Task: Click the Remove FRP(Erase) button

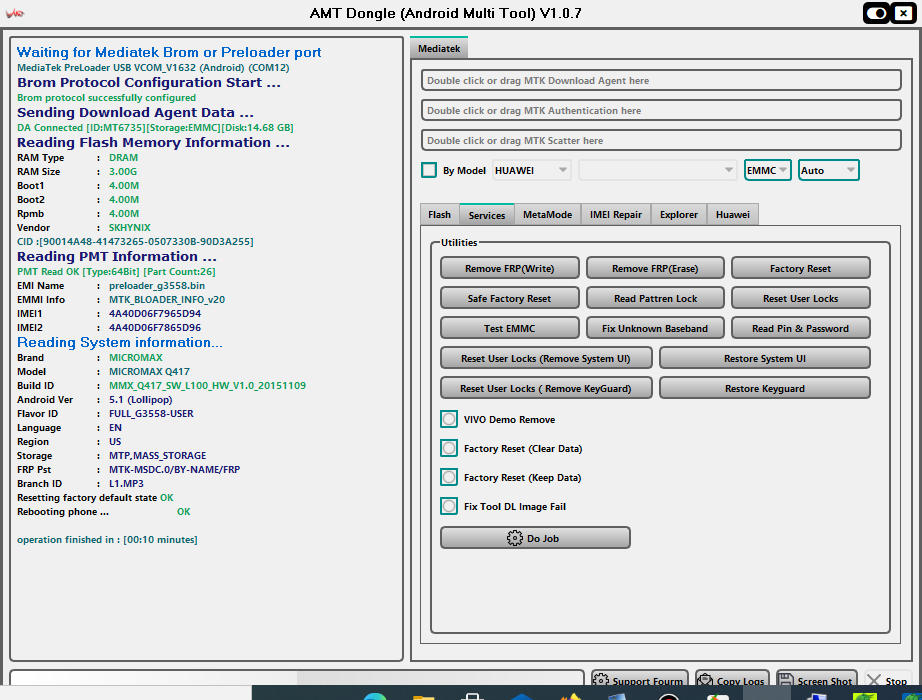Action: pos(655,268)
